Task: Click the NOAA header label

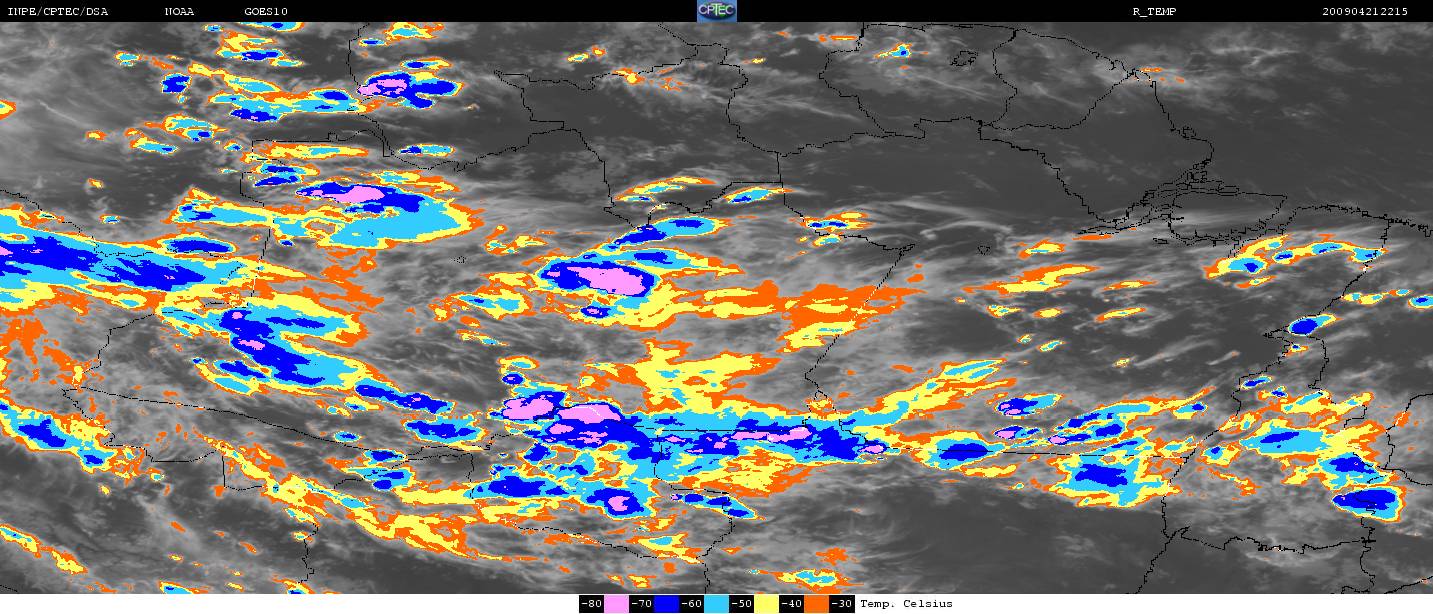Action: [x=179, y=12]
